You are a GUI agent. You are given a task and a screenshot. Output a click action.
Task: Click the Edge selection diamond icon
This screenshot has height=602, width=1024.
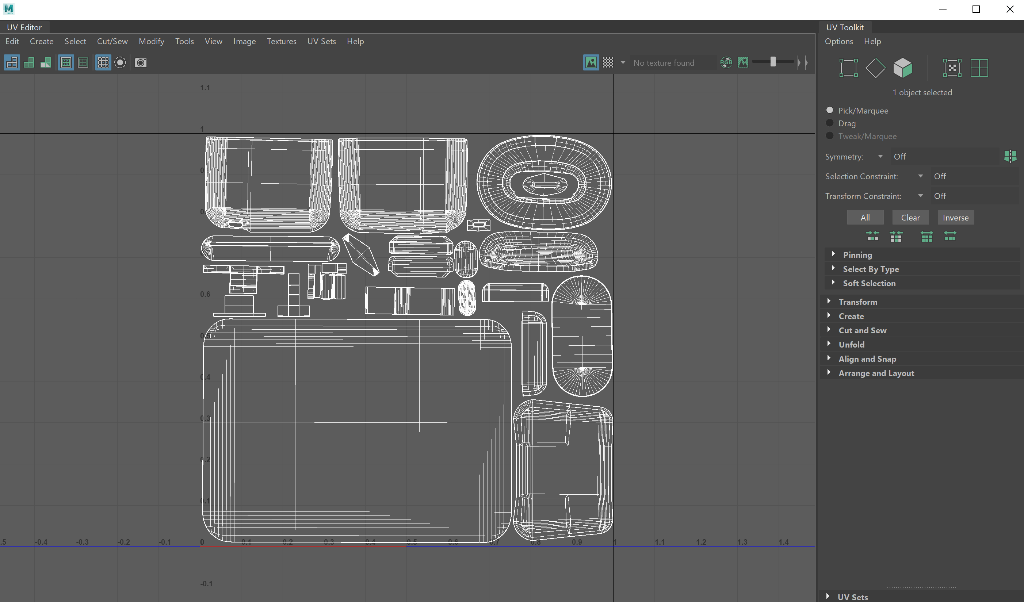click(x=876, y=68)
